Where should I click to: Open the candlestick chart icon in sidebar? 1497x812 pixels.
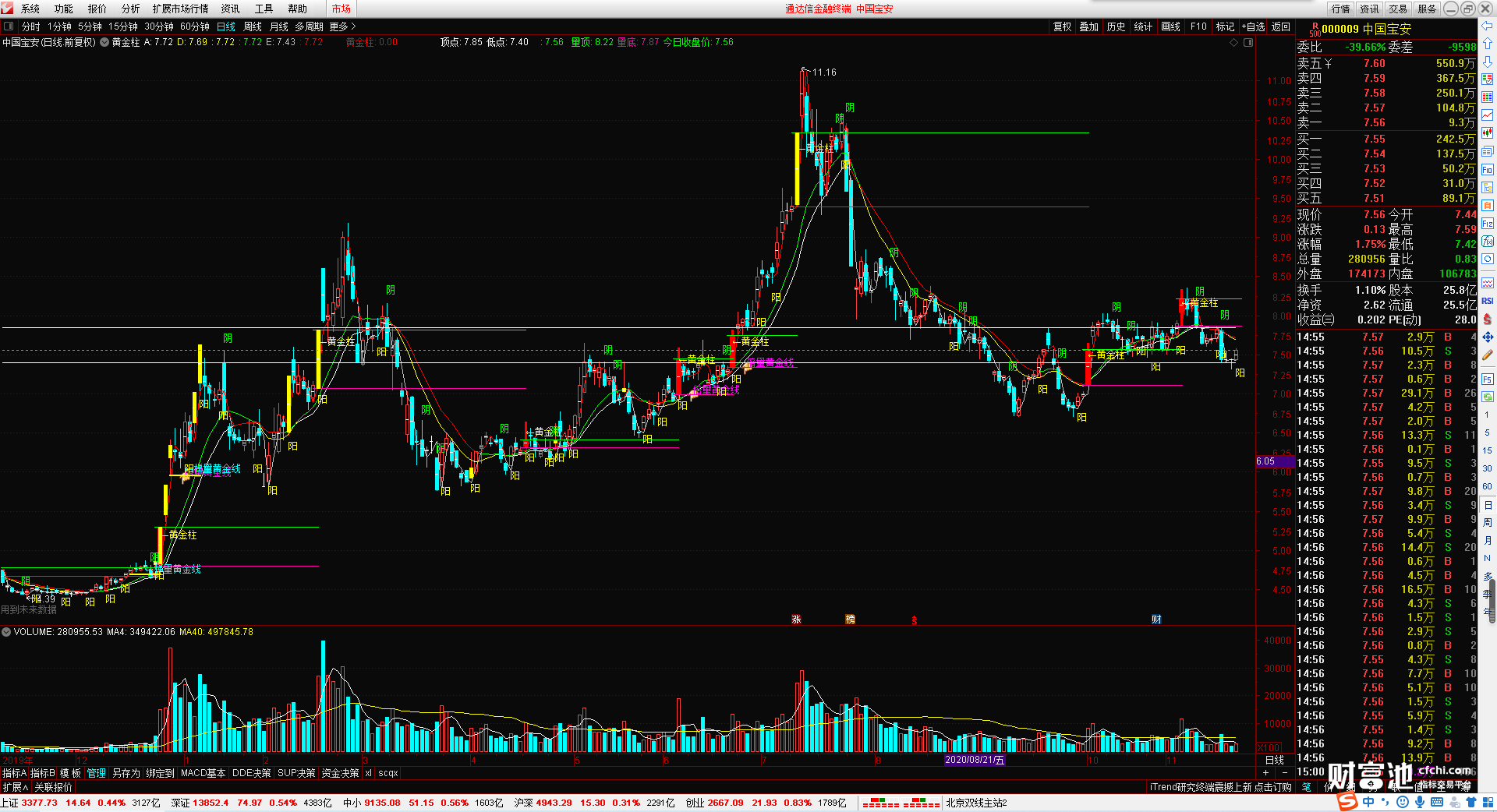(1488, 133)
